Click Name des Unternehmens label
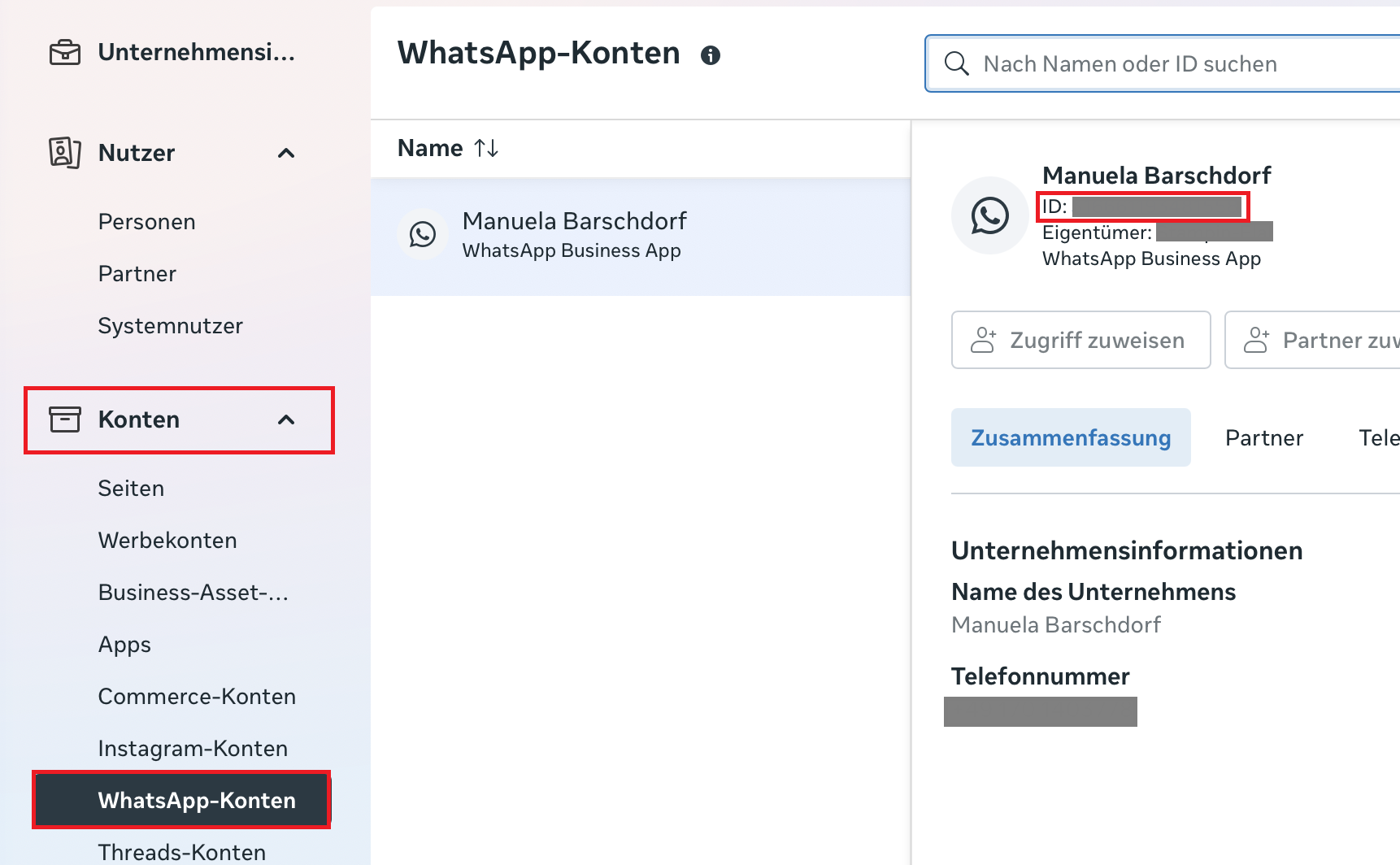Screen dimensions: 1400x865 click(x=1093, y=592)
